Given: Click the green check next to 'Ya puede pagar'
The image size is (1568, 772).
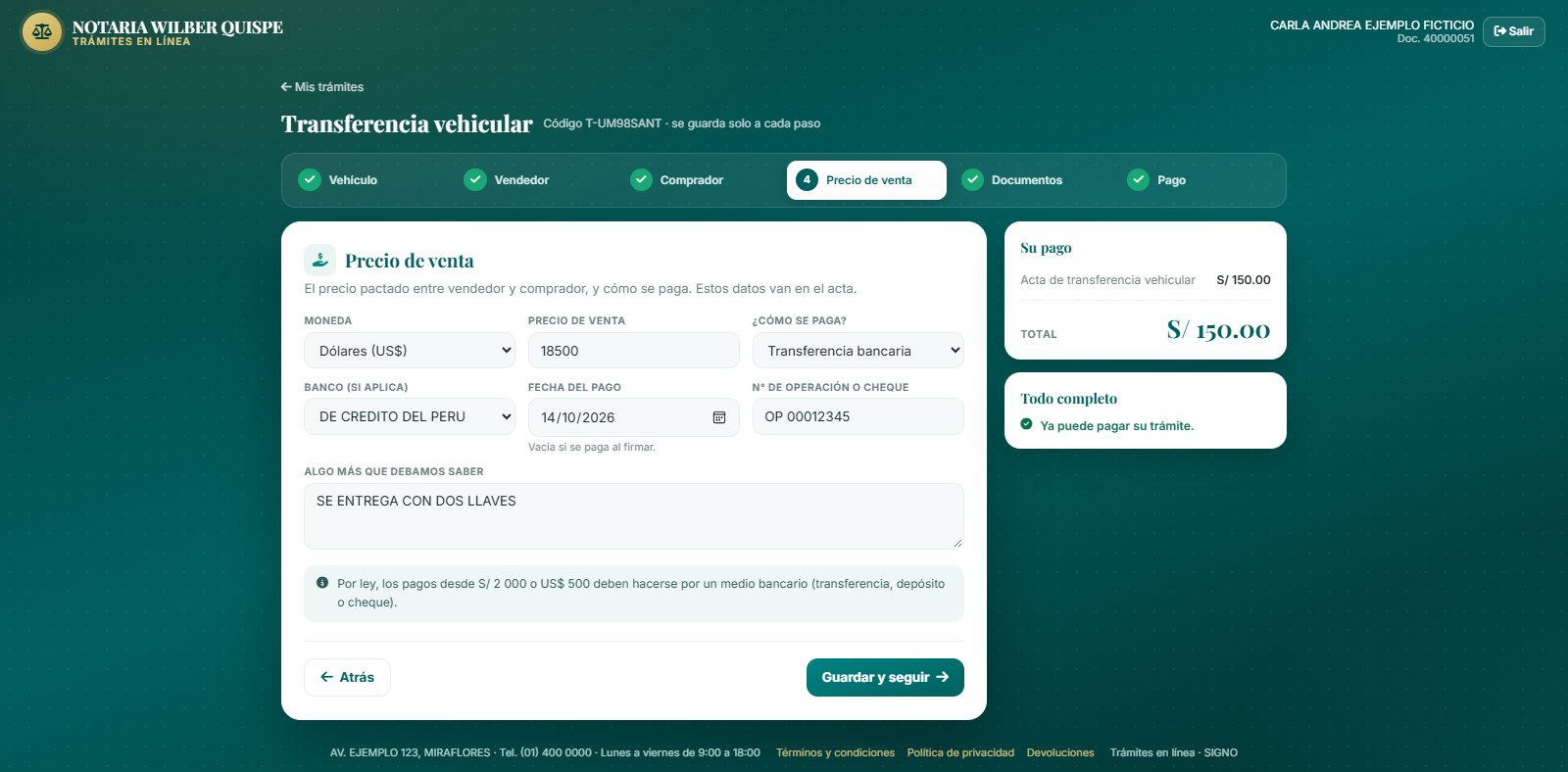Looking at the screenshot, I should click(x=1026, y=425).
